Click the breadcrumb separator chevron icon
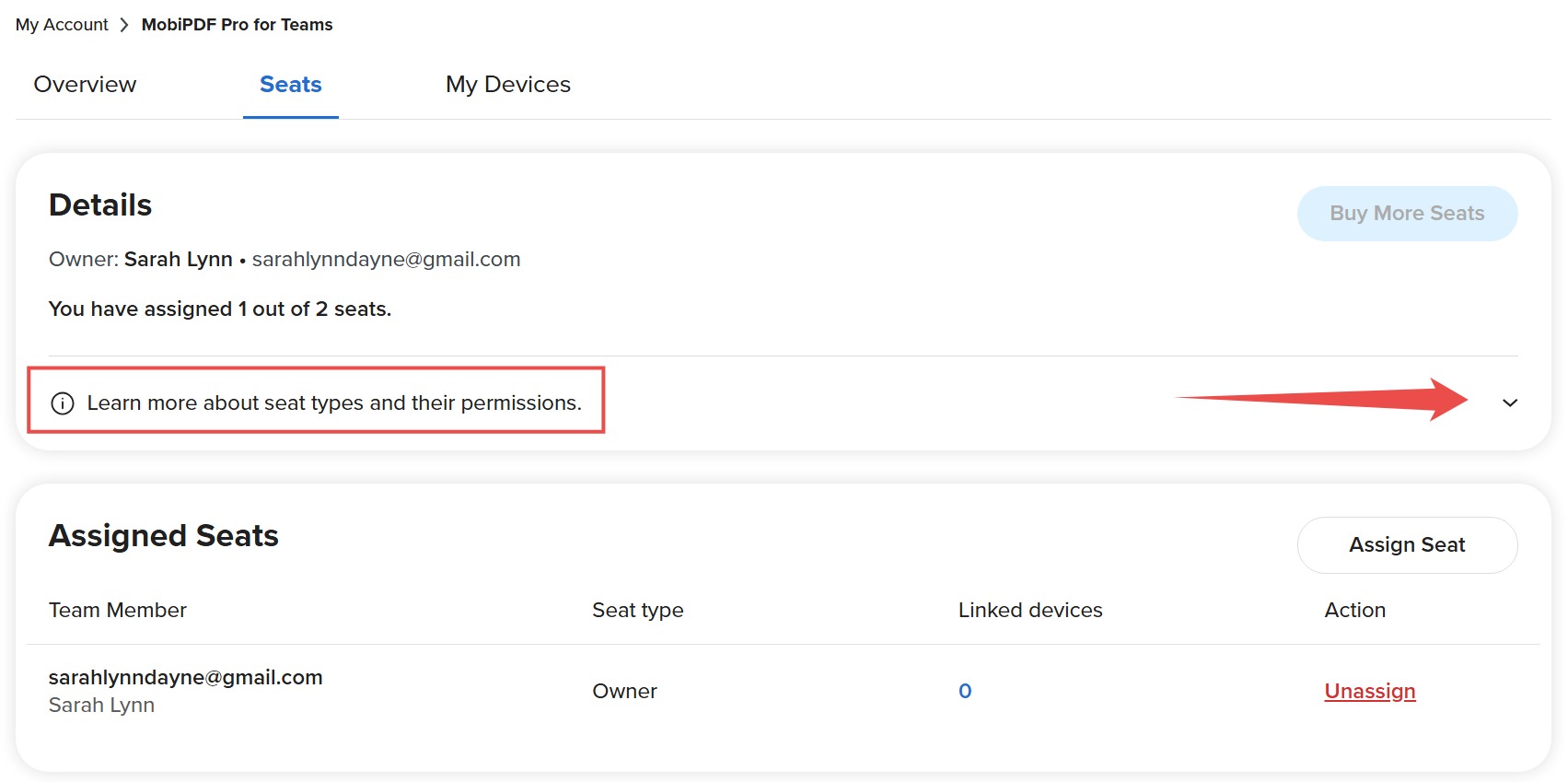1568x782 pixels. (x=124, y=25)
